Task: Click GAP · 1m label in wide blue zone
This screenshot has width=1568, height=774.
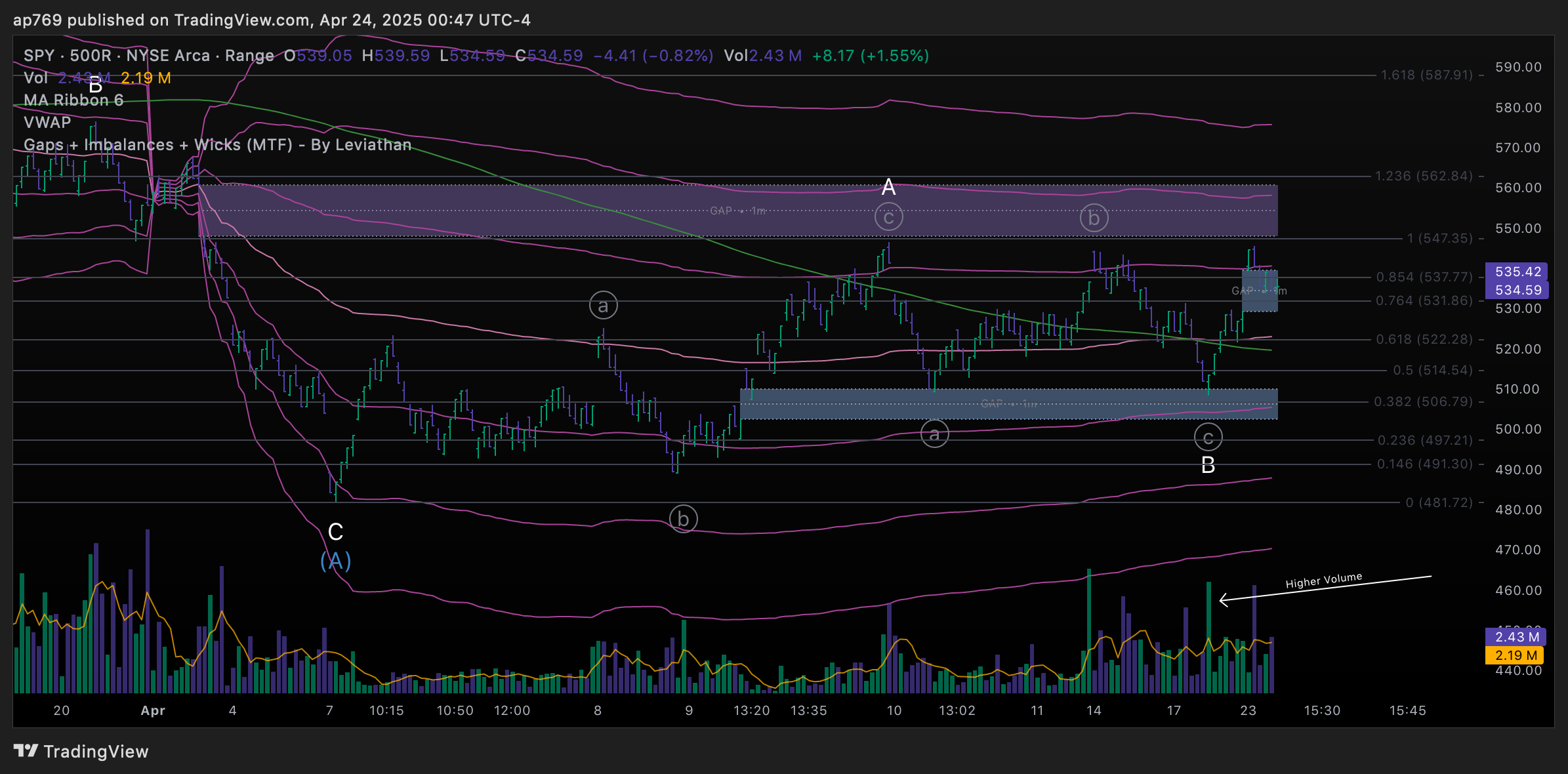Action: (1009, 403)
